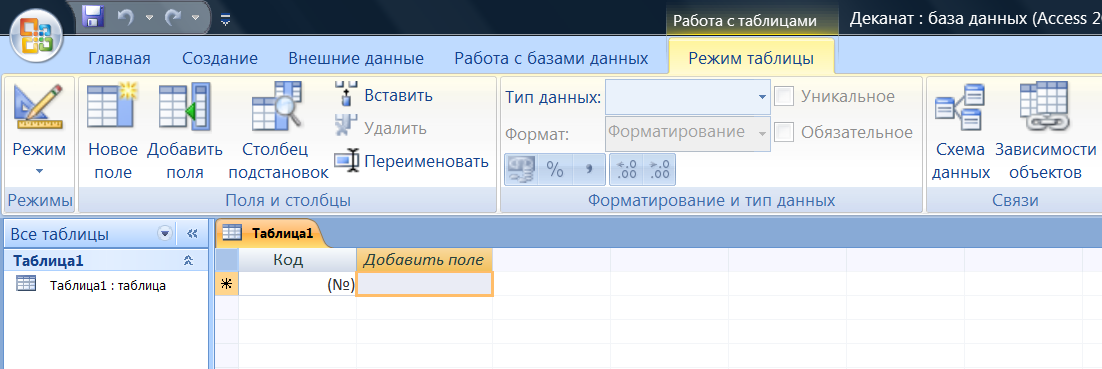Click the Таблица1 group header text
This screenshot has height=369, width=1102.
48,261
